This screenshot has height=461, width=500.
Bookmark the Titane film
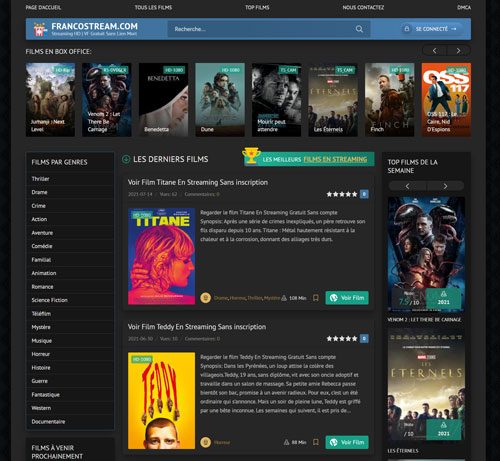pyautogui.click(x=315, y=298)
